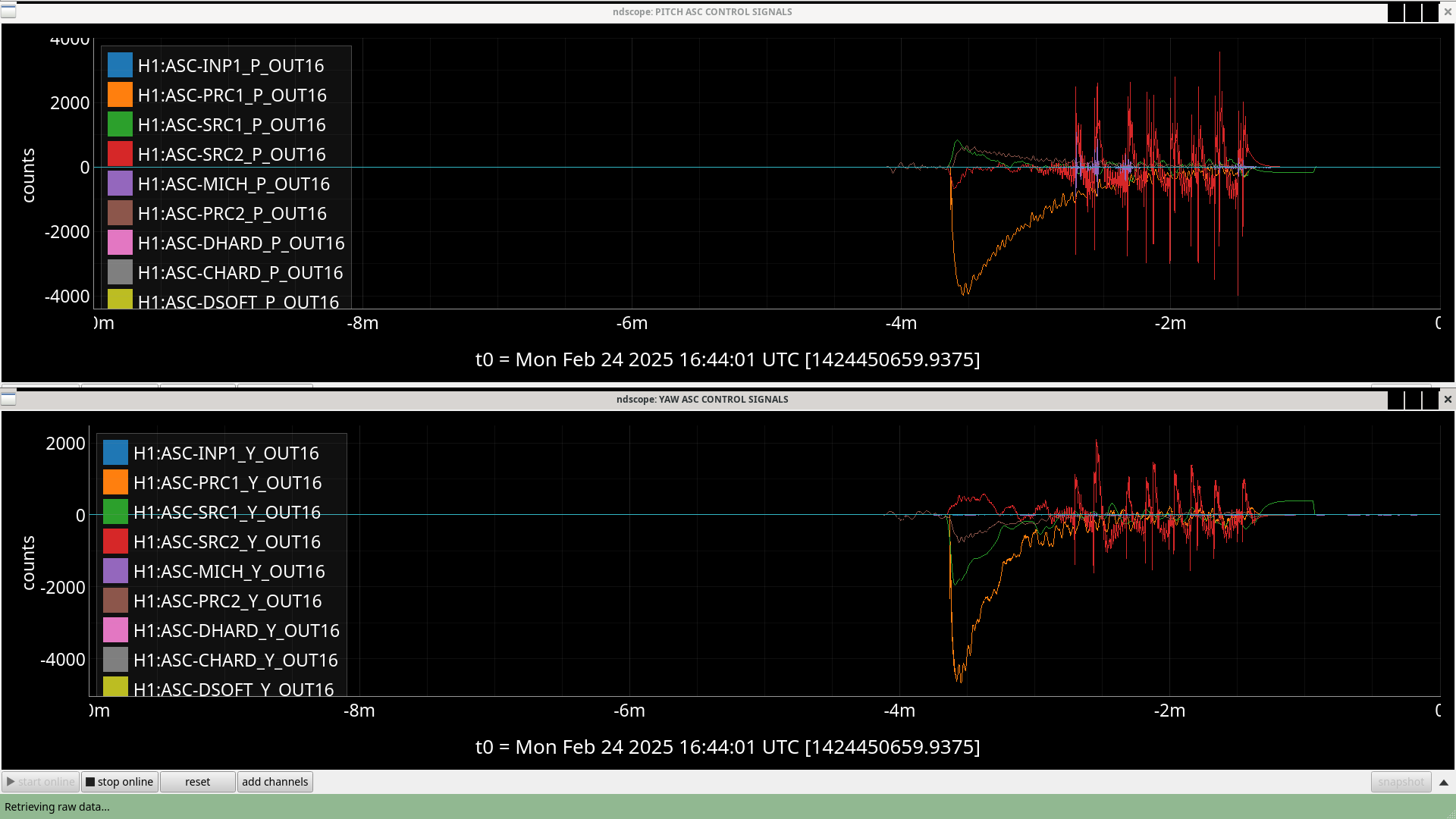Click gray swatch for H1:ASC-CHARD_P_OUT16
The image size is (1456, 819).
click(x=120, y=272)
